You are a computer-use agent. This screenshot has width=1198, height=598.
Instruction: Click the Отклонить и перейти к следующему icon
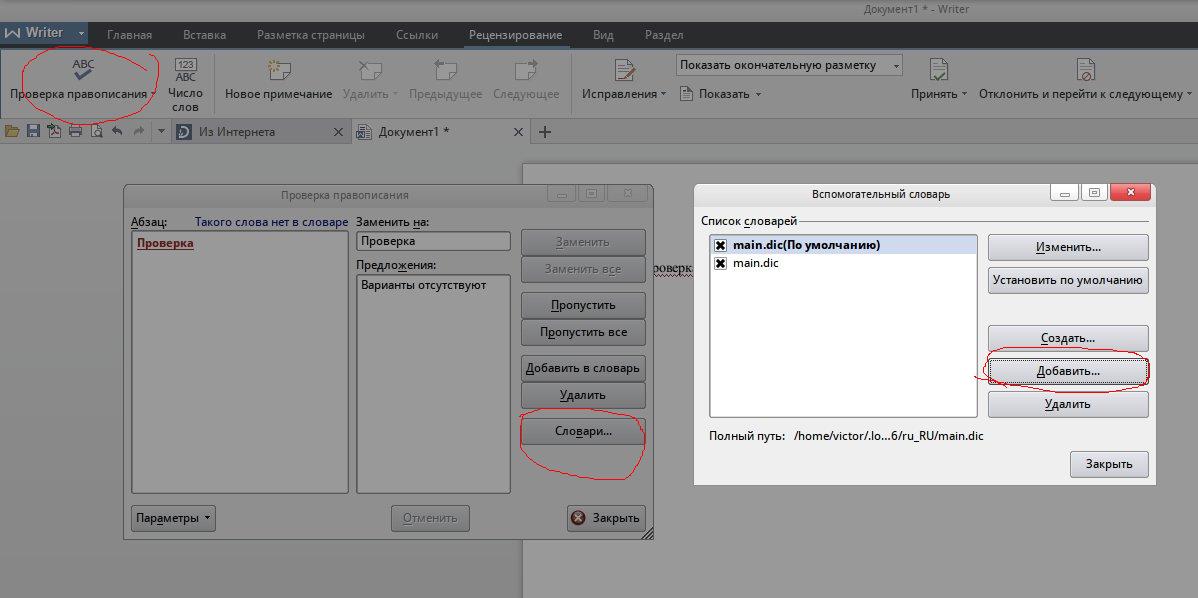click(x=1085, y=70)
